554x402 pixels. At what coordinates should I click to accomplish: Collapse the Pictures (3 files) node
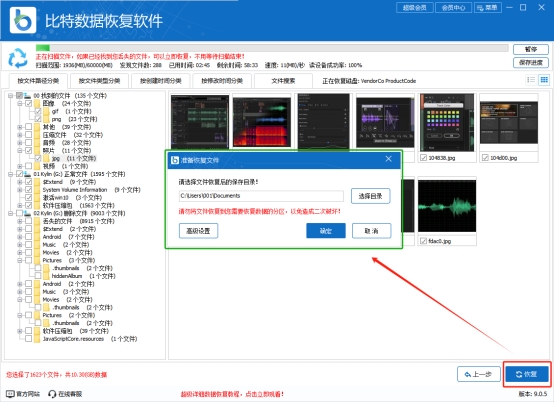tap(20, 260)
